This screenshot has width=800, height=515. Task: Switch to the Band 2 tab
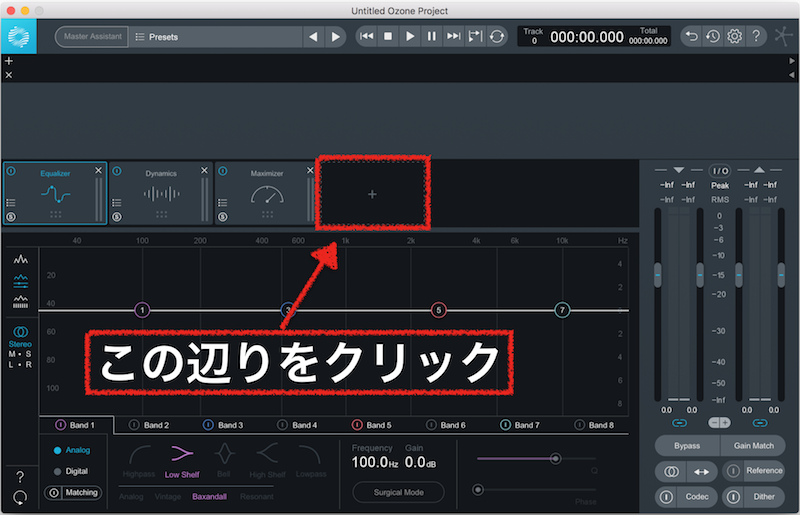(149, 425)
